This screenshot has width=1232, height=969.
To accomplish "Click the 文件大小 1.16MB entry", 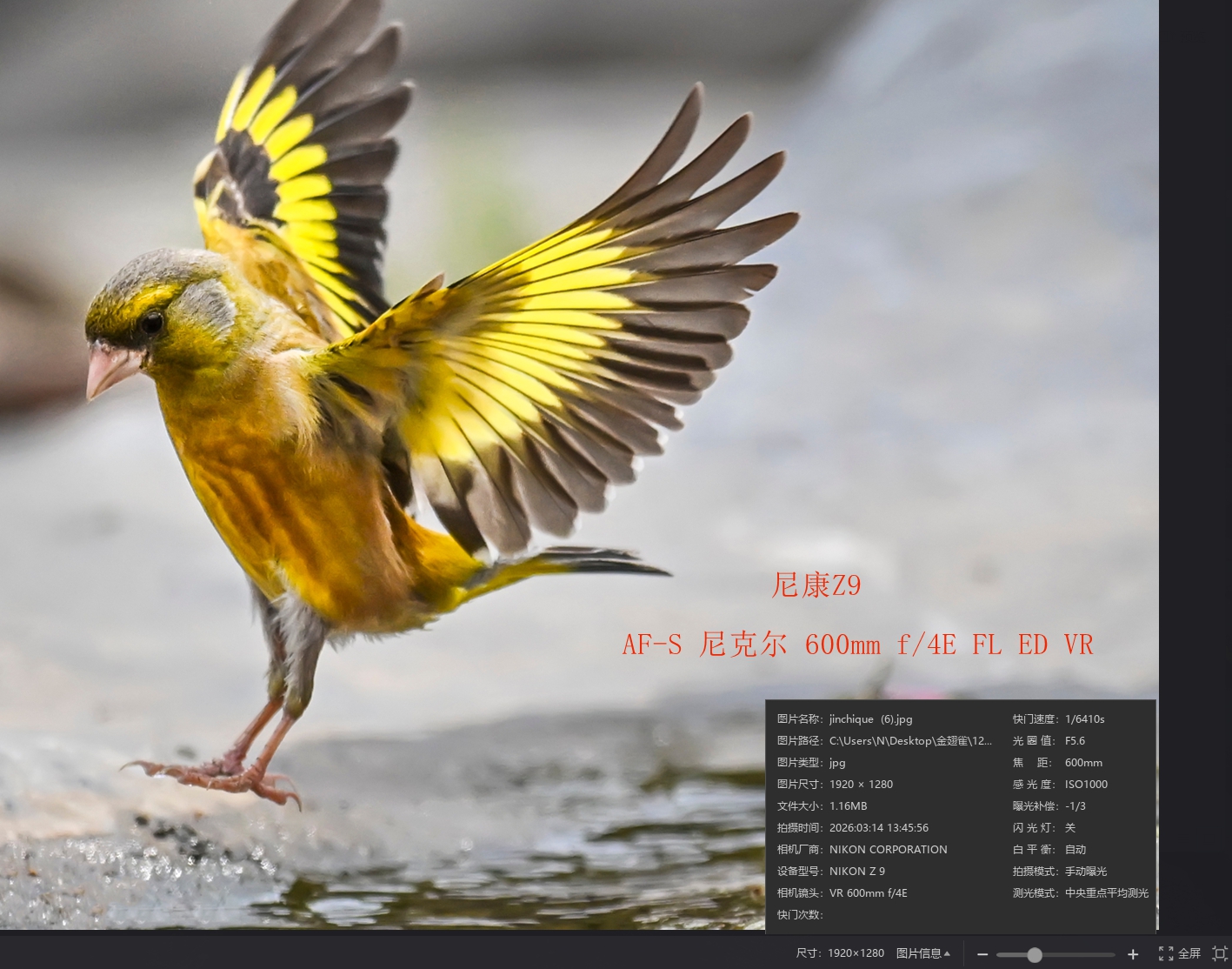I will pyautogui.click(x=848, y=806).
